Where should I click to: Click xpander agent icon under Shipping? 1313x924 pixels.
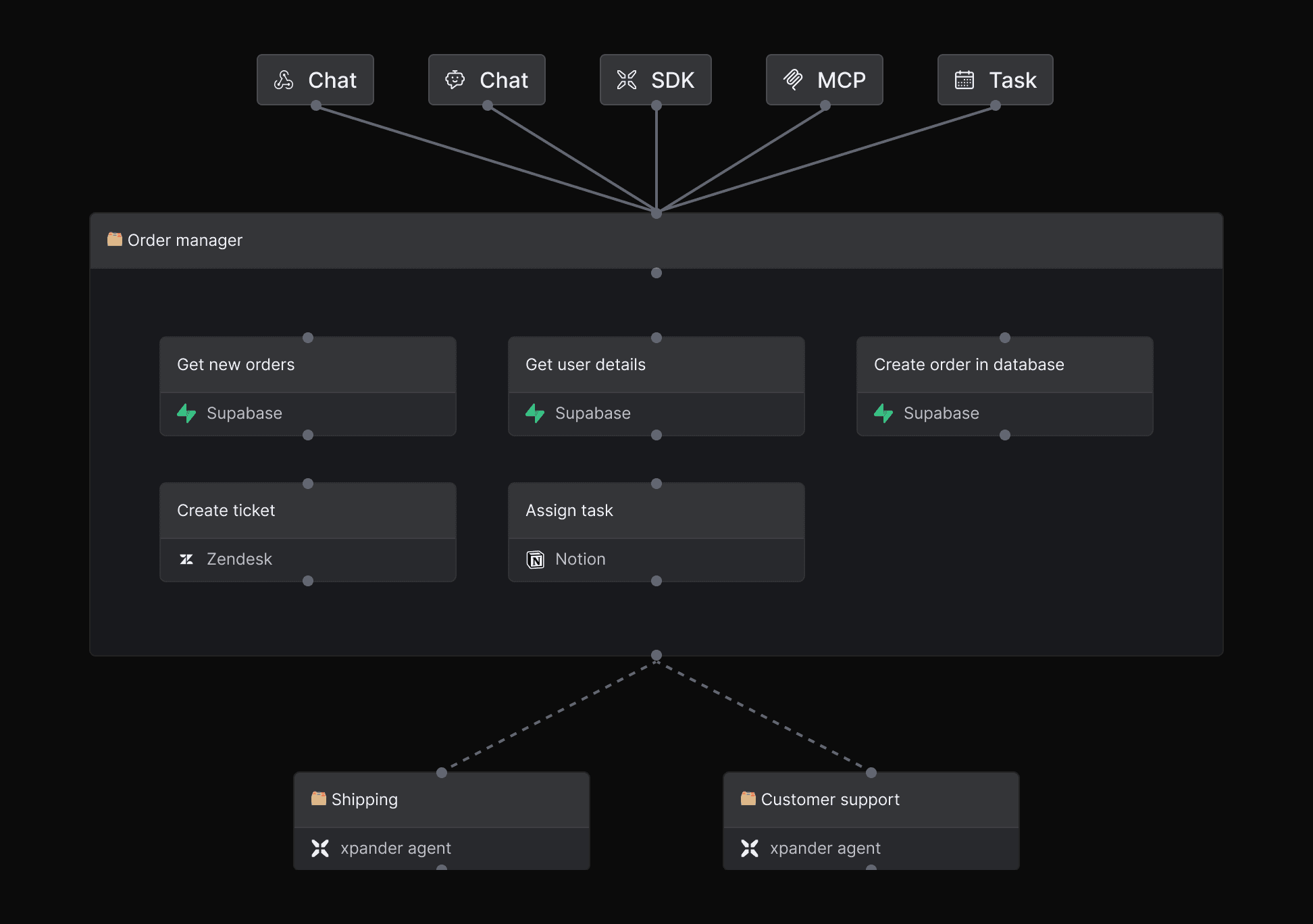[320, 848]
